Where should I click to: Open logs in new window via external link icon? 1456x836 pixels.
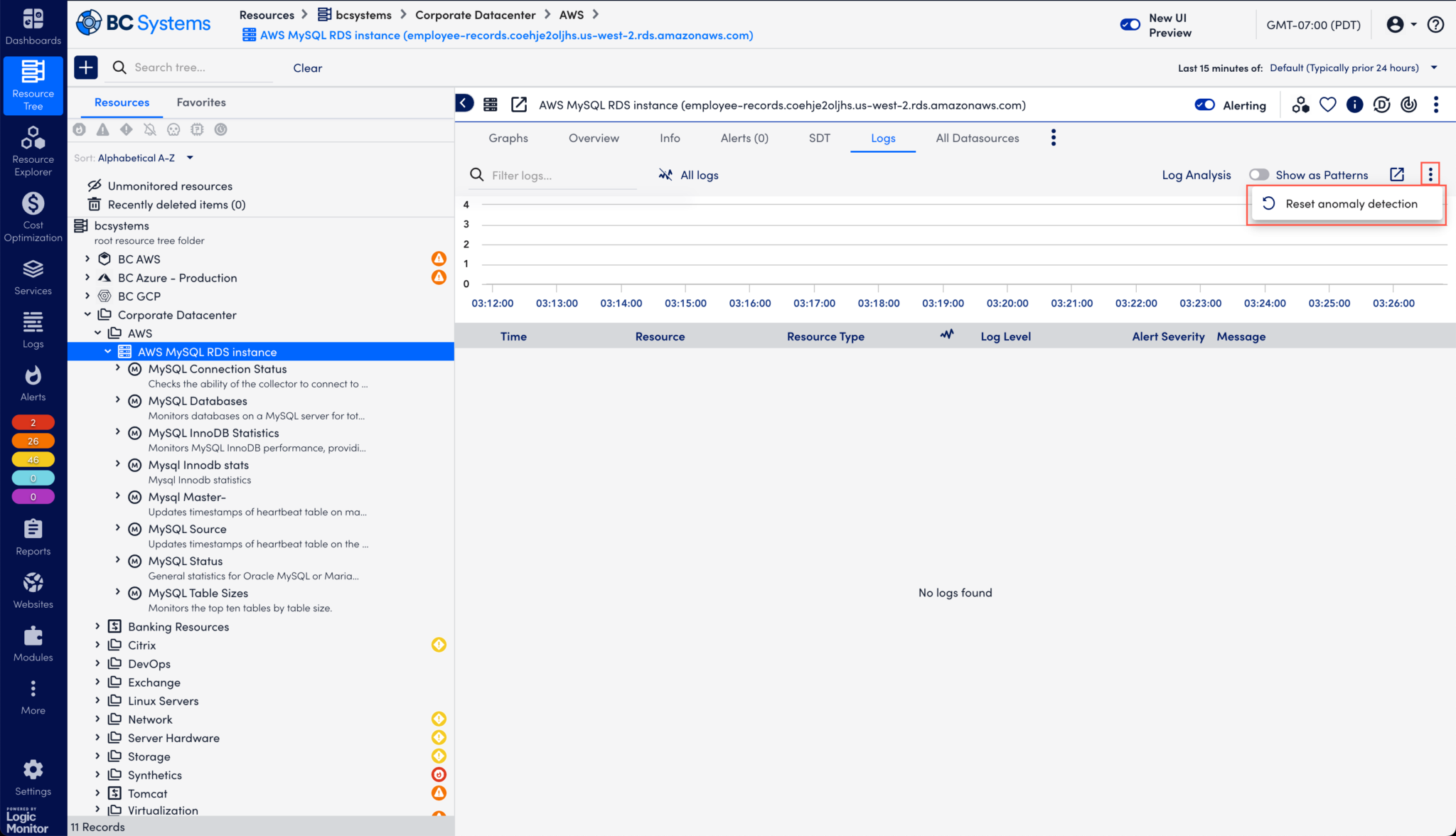[x=1396, y=174]
